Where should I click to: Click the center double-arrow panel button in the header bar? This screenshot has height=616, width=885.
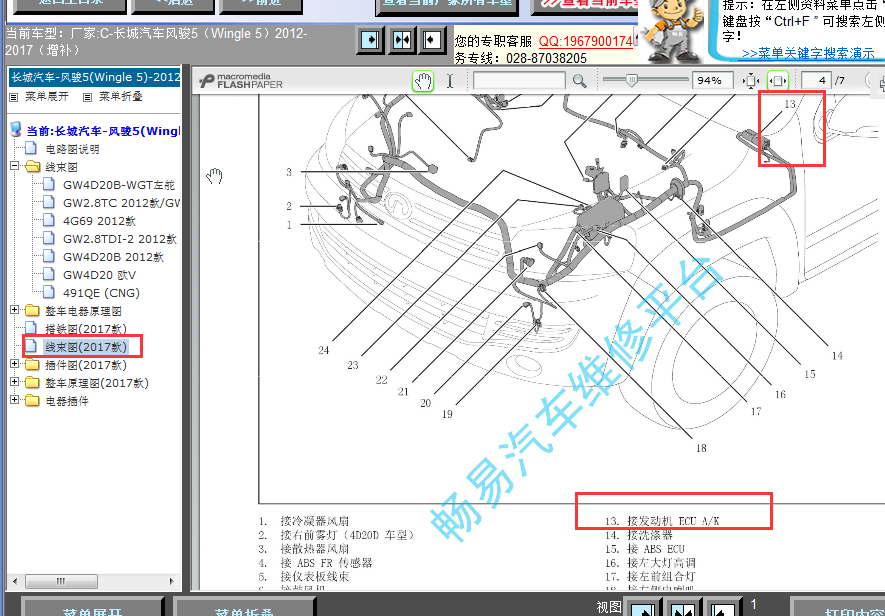point(401,40)
